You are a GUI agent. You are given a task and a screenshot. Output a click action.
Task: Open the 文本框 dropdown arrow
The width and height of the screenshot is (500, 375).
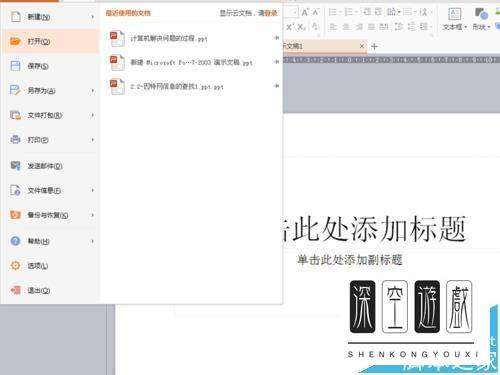(x=465, y=27)
